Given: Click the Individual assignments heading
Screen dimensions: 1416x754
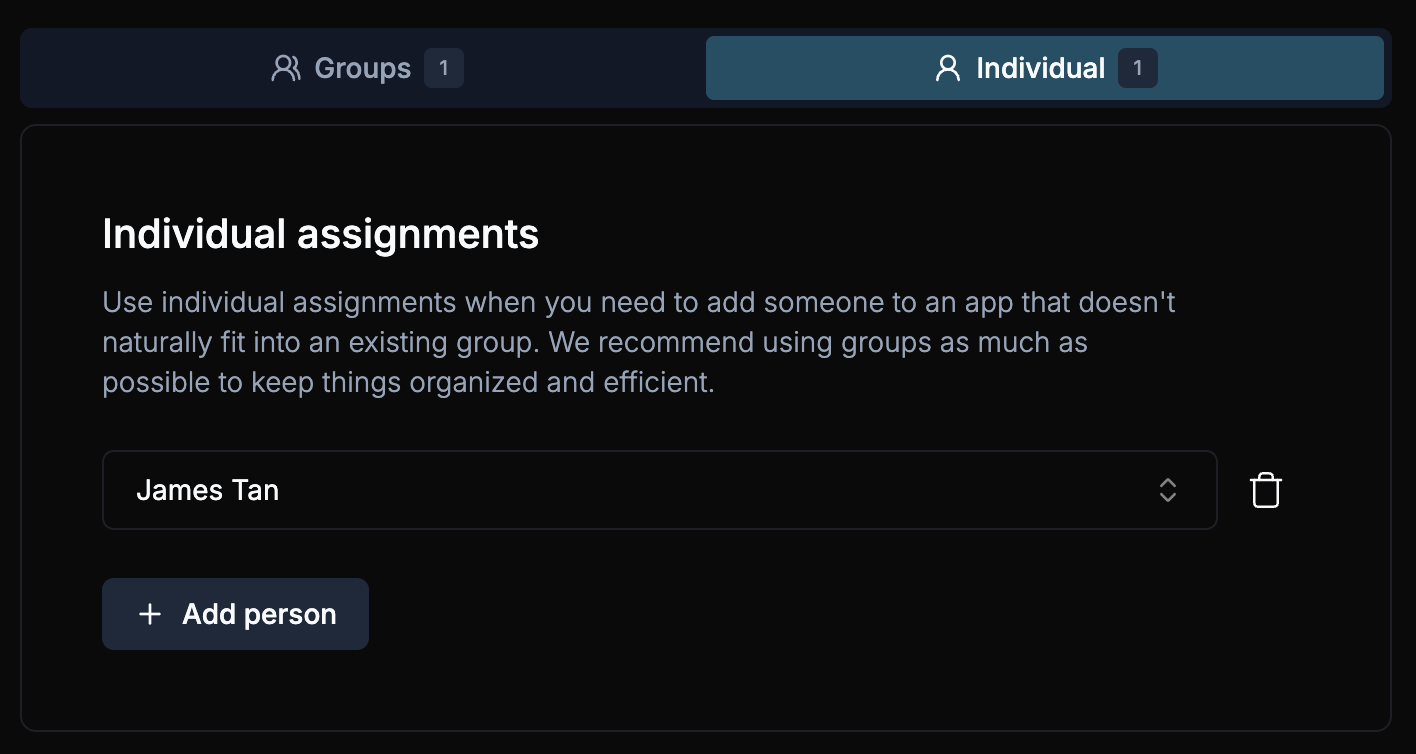Looking at the screenshot, I should 320,233.
